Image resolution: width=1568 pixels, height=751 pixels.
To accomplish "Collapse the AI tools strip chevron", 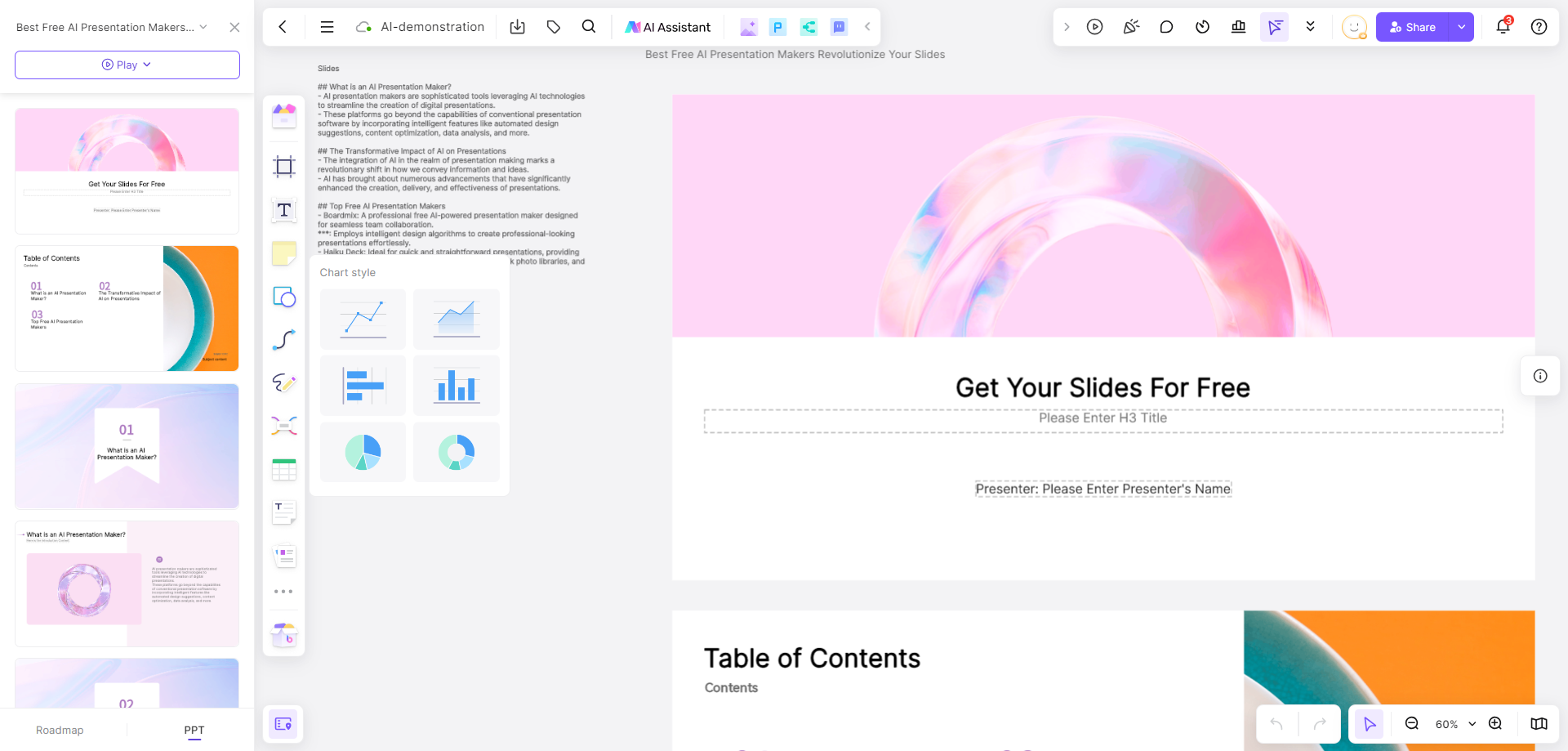I will click(x=867, y=27).
